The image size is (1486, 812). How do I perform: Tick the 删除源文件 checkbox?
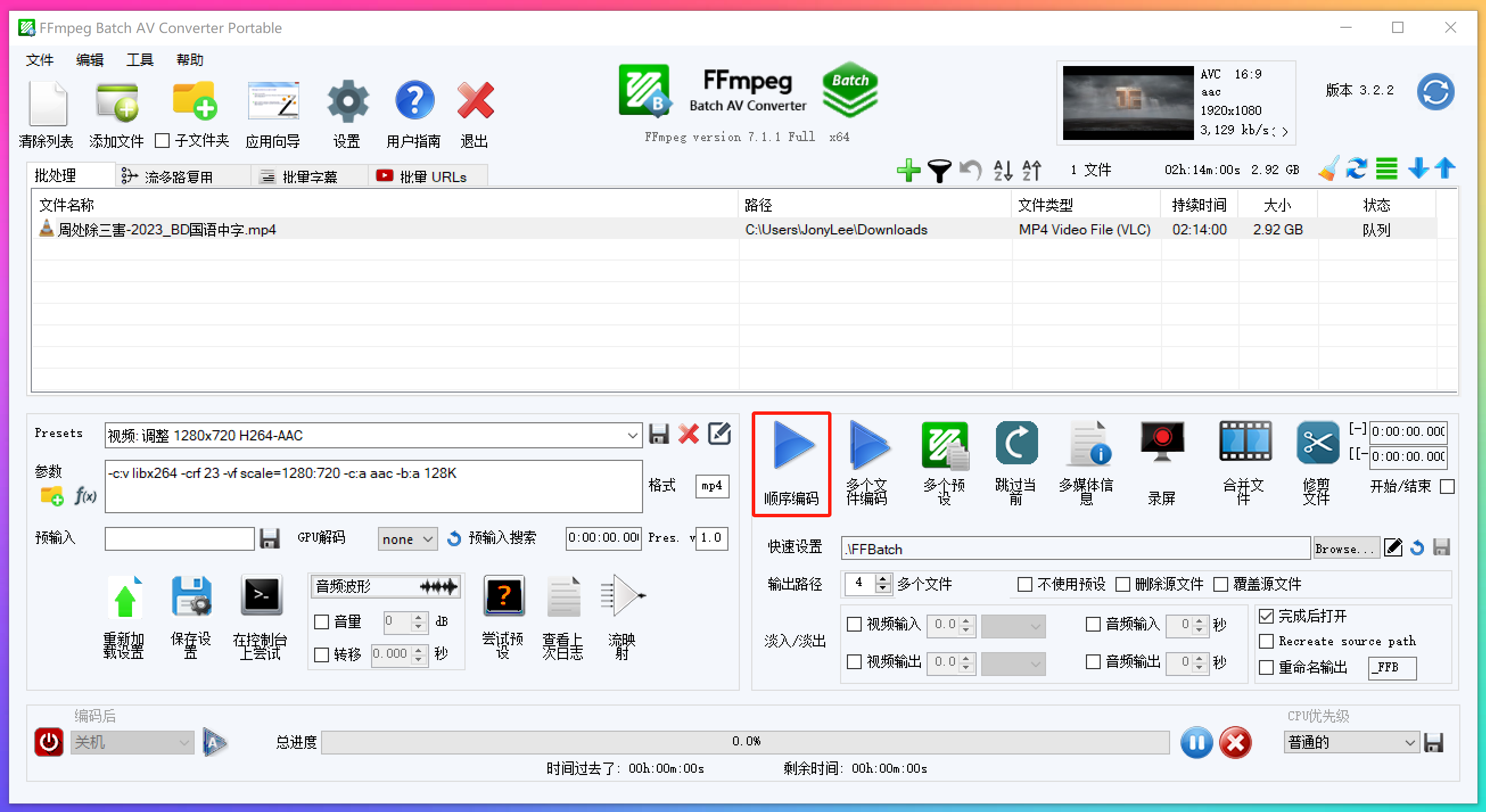click(1122, 584)
